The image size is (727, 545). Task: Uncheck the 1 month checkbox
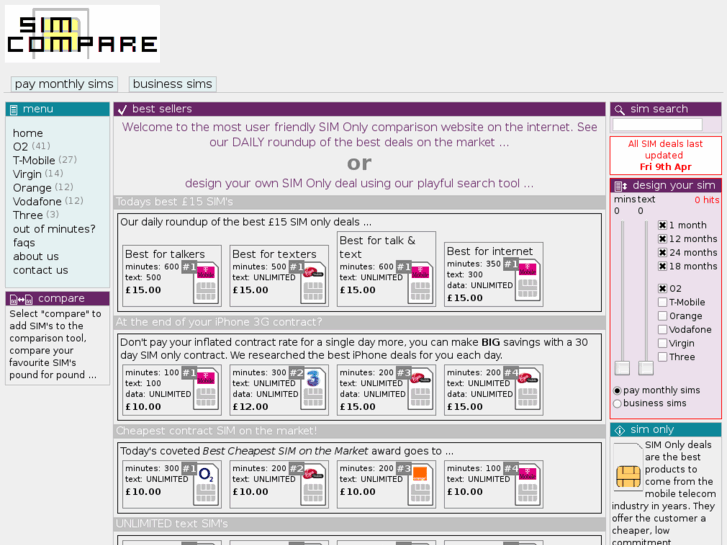[662, 225]
